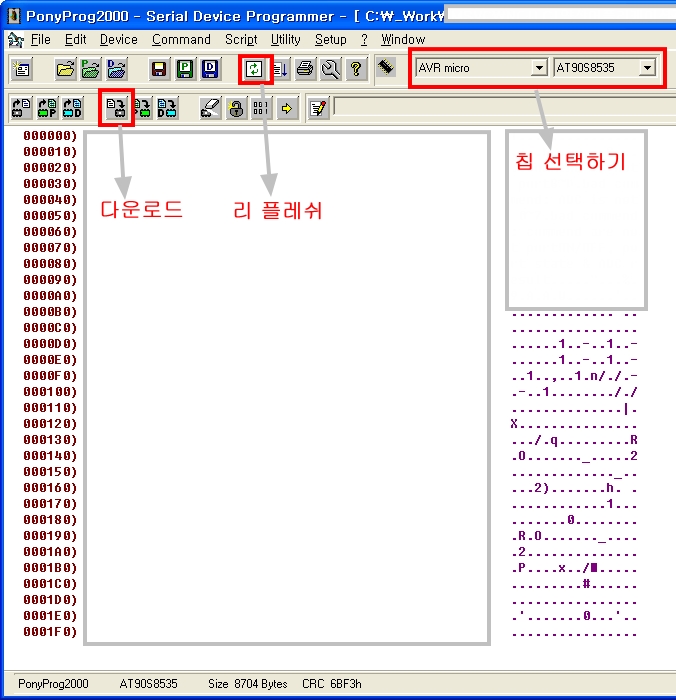Click the empty text field after Edit note icon
676x700 pixels.
point(505,108)
